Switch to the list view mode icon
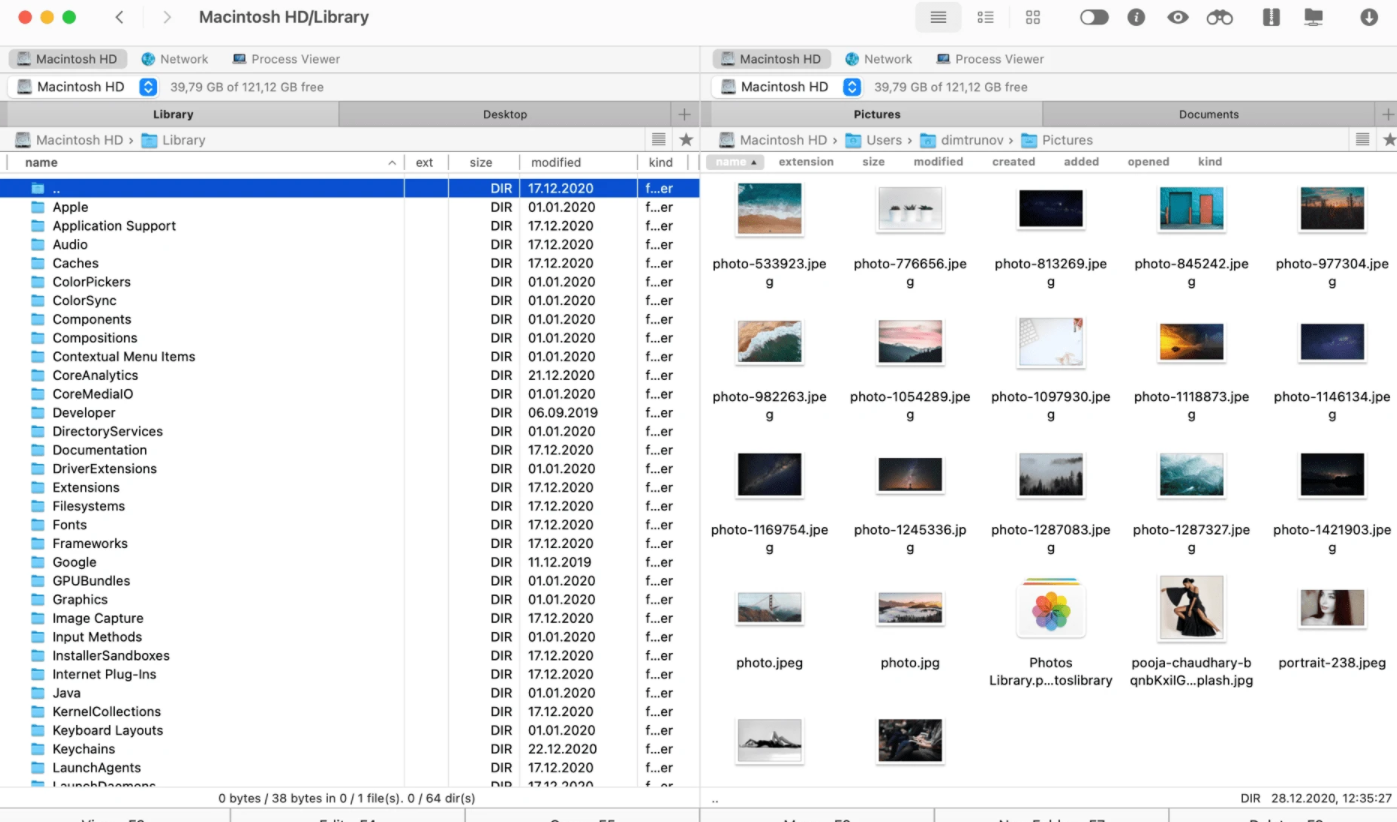 pos(938,17)
